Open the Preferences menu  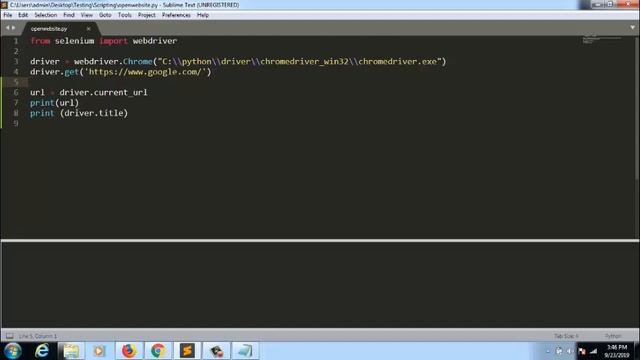click(x=176, y=15)
